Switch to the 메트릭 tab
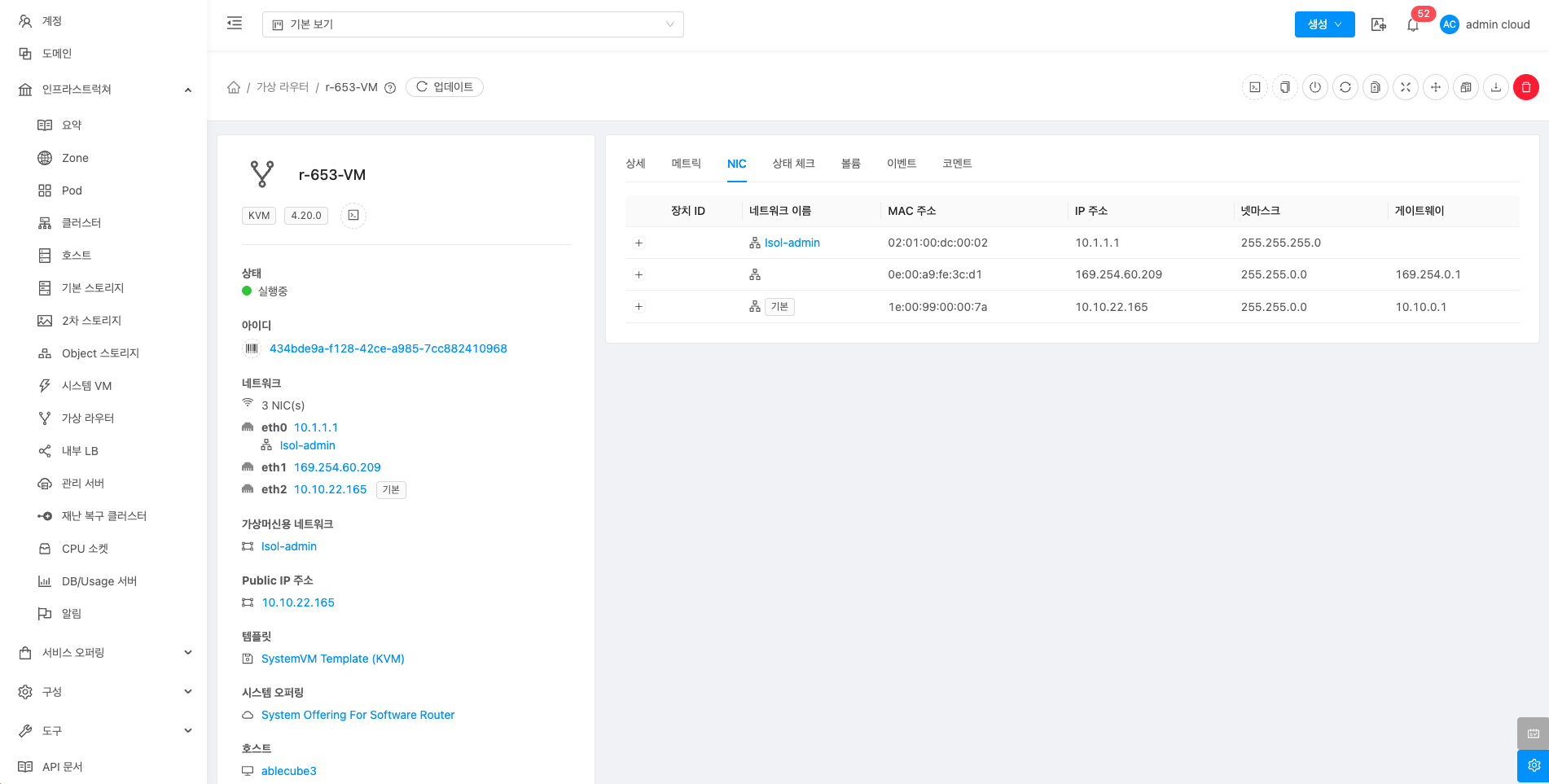Viewport: 1549px width, 784px height. click(686, 164)
